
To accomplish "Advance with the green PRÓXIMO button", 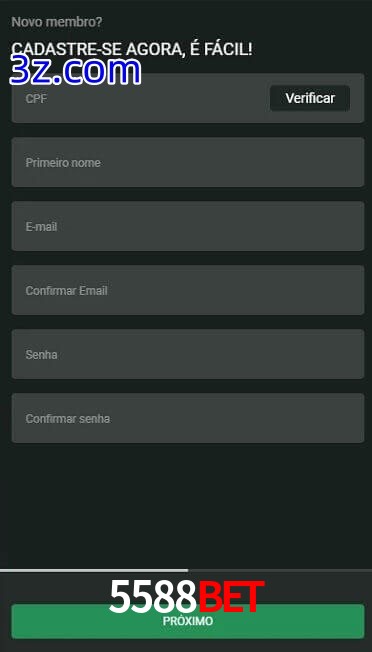I will [x=188, y=621].
